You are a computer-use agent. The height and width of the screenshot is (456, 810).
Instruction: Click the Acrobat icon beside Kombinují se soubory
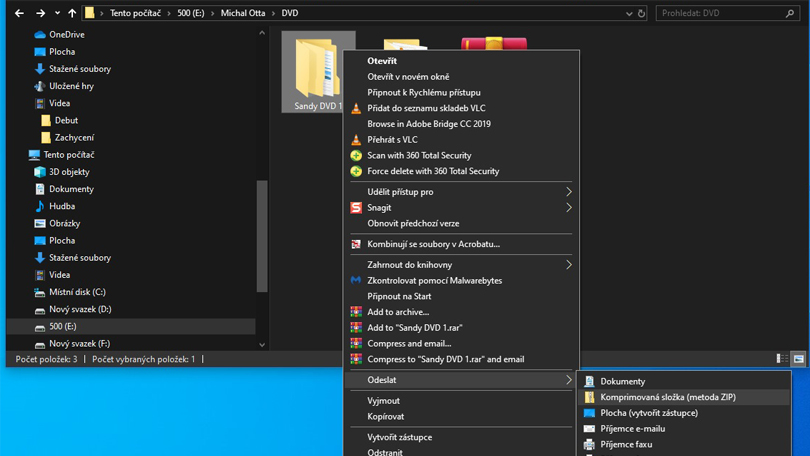[x=356, y=244]
